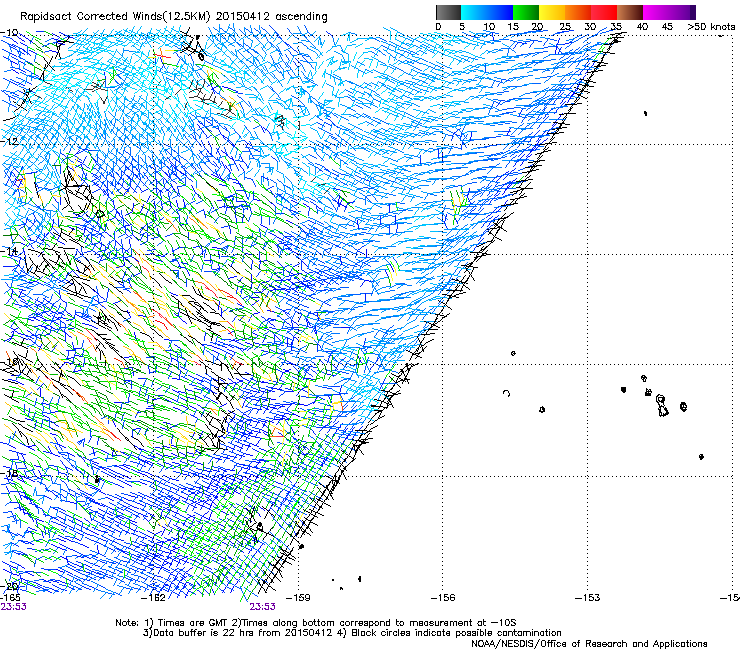Image resolution: width=740 pixels, height=650 pixels.
Task: Pick the brown 35–40 knots legend segment
Action: pyautogui.click(x=630, y=12)
